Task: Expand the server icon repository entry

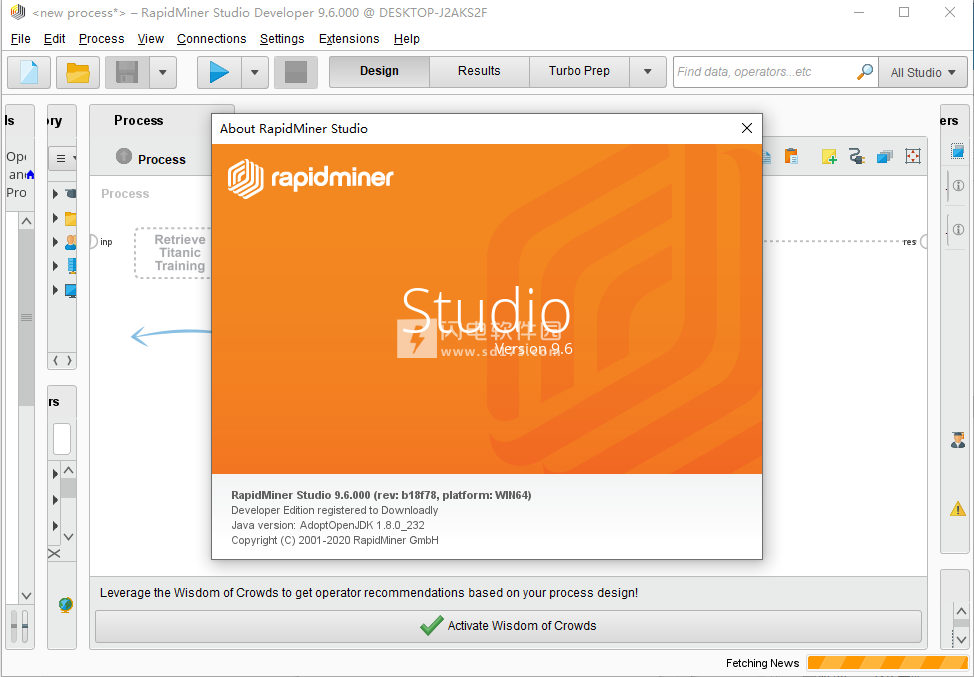Action: tap(55, 266)
